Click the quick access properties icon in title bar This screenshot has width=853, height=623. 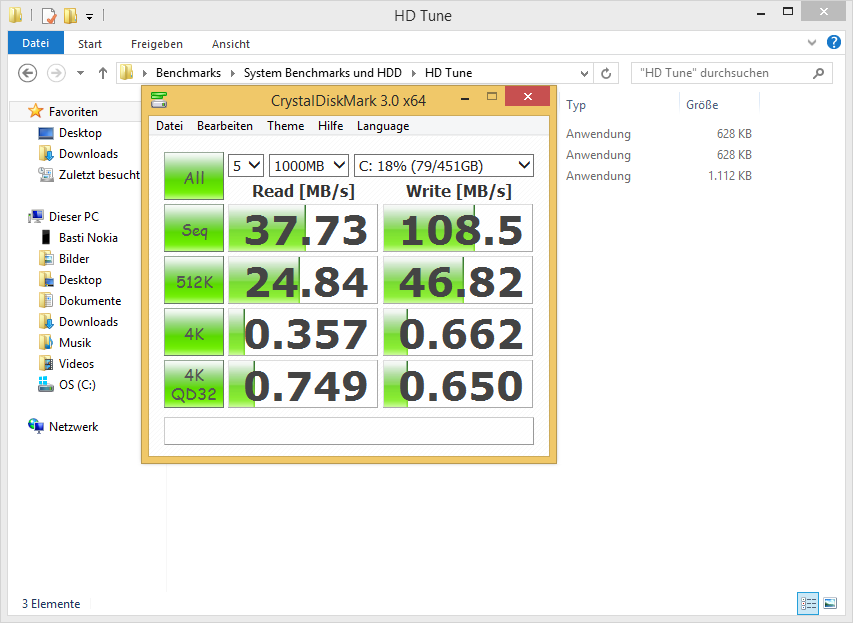[48, 15]
